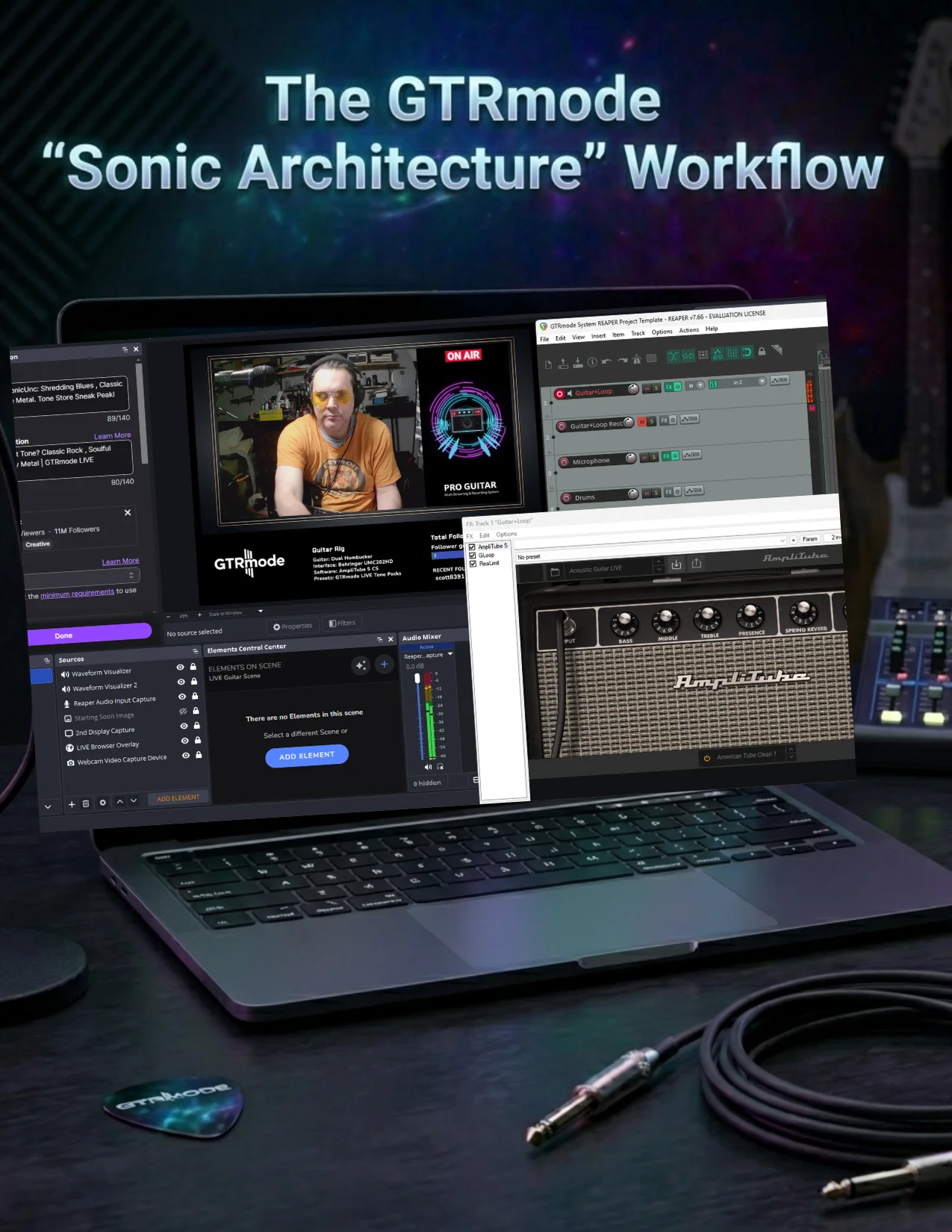The height and width of the screenshot is (1232, 952).
Task: Click the REAPER save project download-arrow icon
Action: 578,363
